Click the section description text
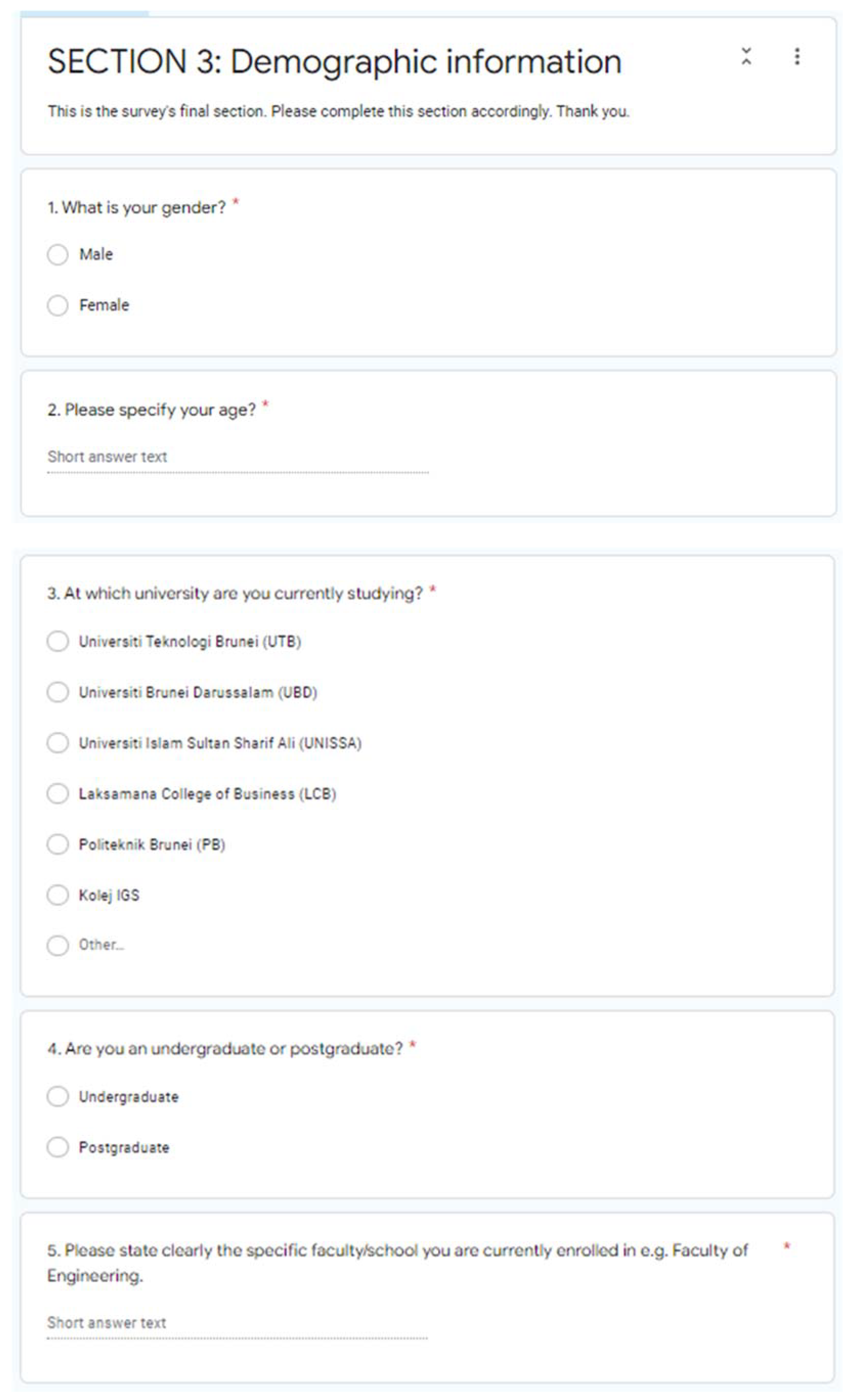 [338, 111]
